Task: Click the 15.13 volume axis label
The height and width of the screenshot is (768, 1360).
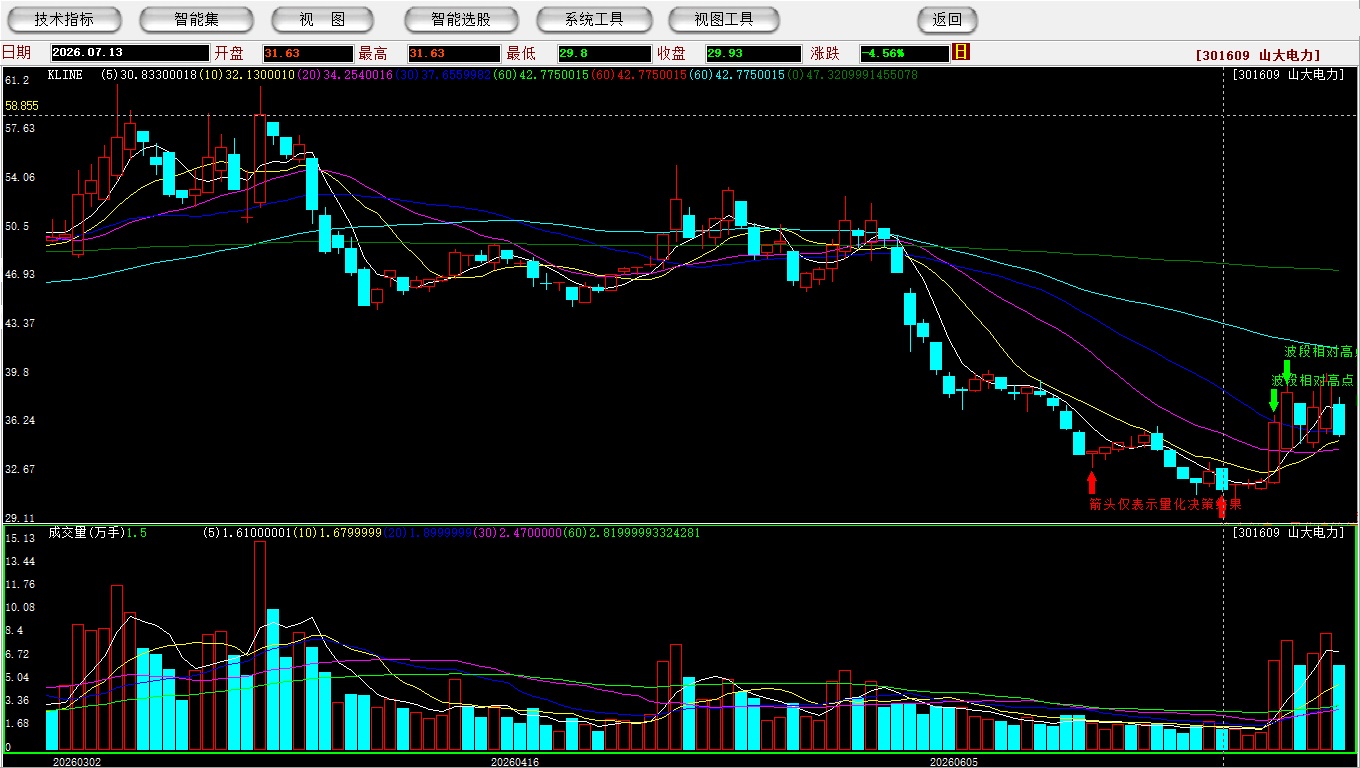Action: (20, 538)
